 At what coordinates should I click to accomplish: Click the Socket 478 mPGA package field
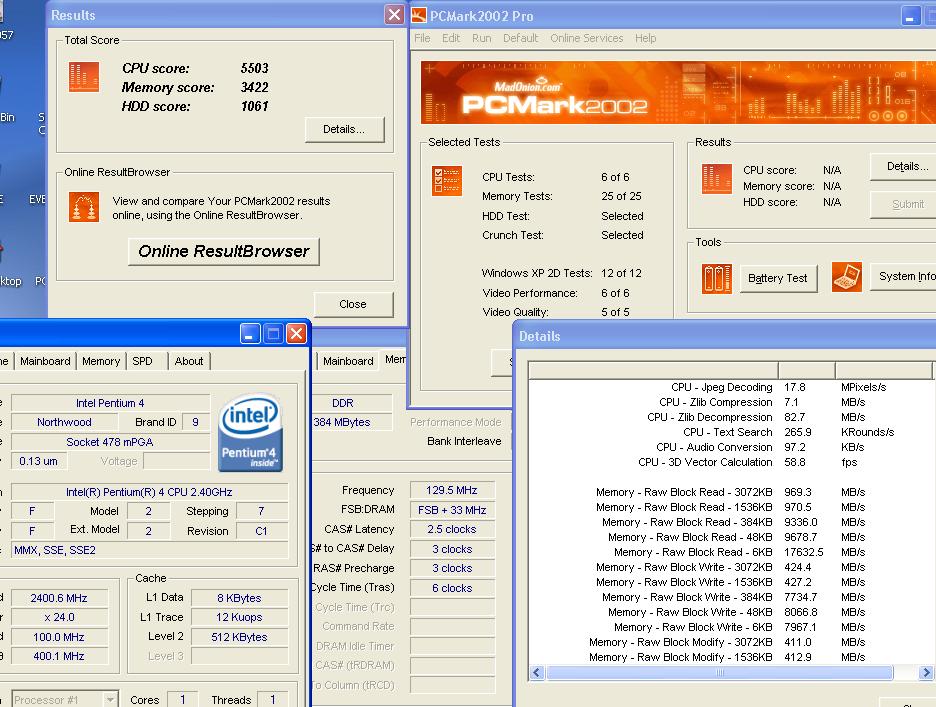[x=110, y=442]
